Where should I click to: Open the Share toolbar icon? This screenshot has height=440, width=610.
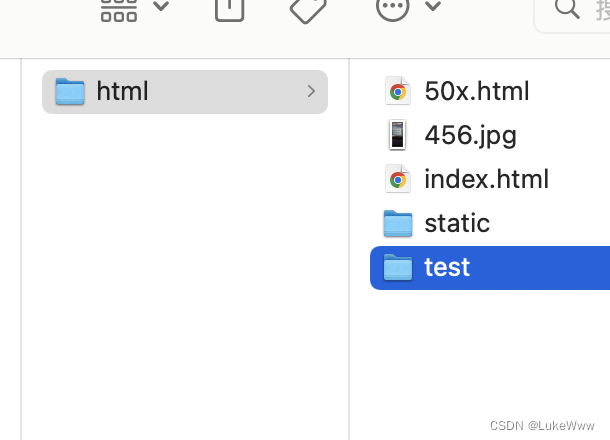pos(229,9)
